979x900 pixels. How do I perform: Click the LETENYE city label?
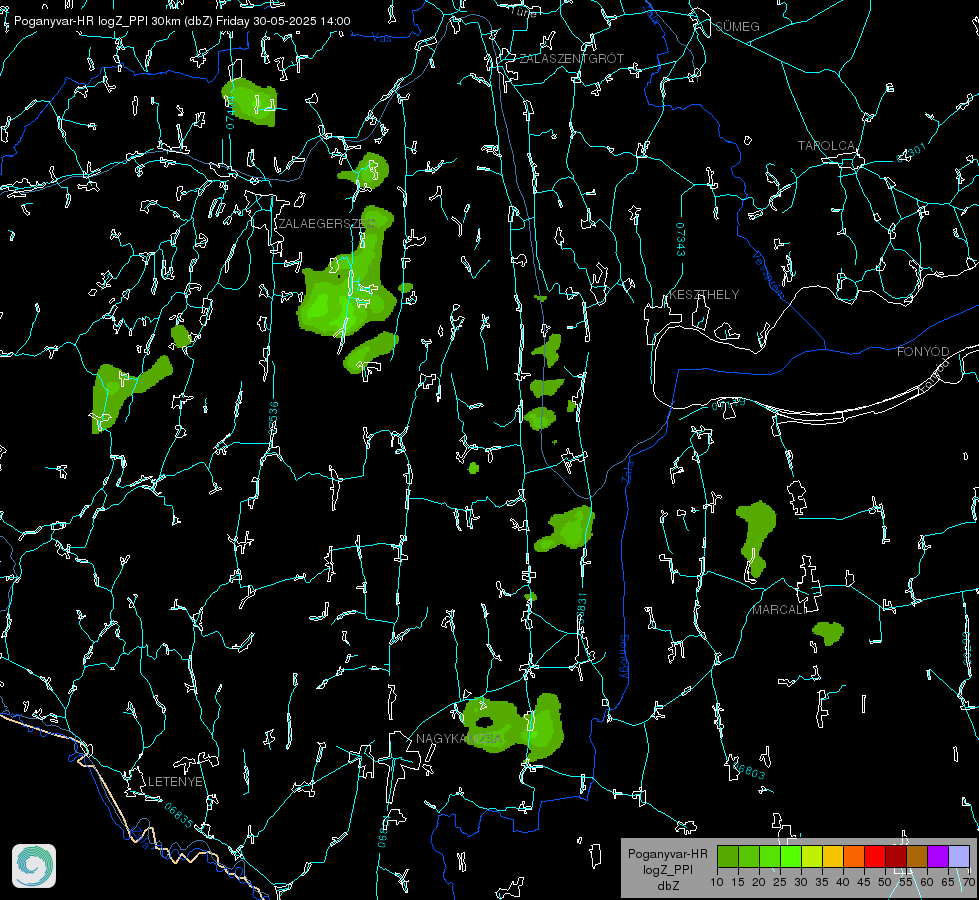click(x=175, y=781)
